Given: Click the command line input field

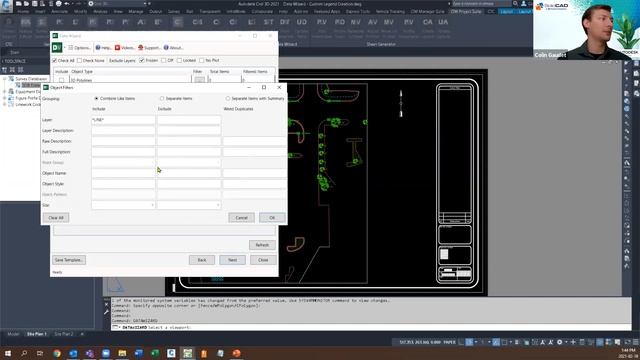Looking at the screenshot, I should (371, 327).
